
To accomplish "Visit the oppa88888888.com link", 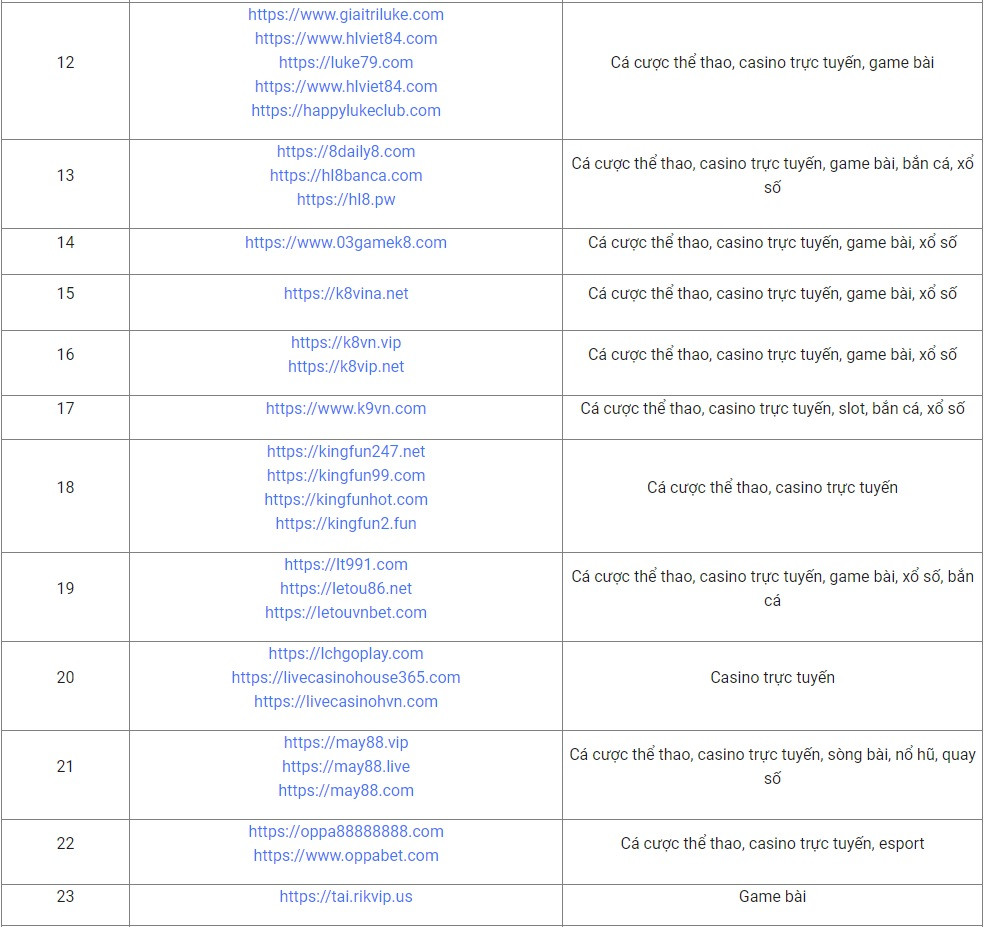I will coord(346,831).
